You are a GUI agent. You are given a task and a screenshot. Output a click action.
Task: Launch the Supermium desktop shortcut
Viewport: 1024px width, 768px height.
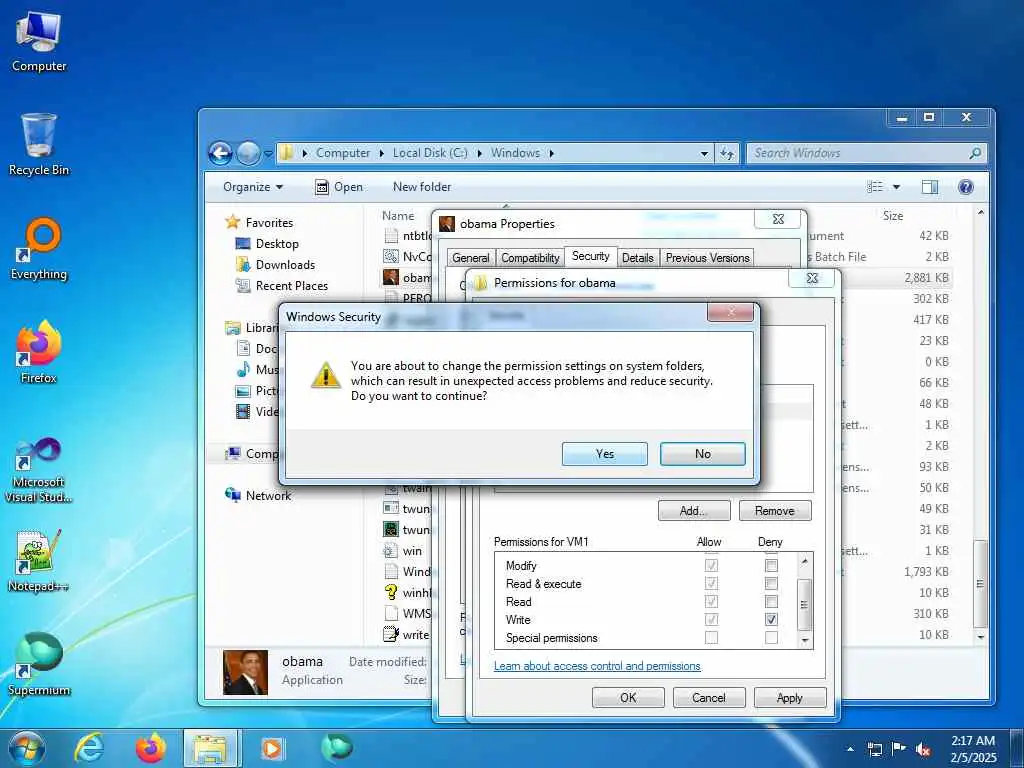tap(39, 664)
